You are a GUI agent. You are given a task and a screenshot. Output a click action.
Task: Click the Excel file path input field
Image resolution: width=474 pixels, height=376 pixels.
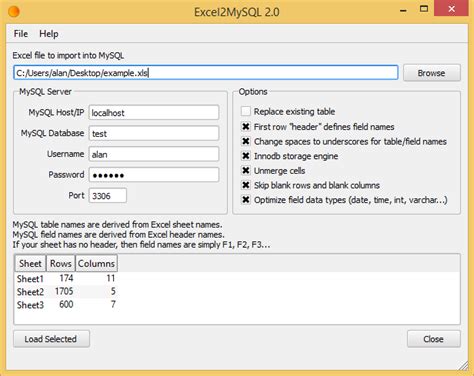tap(206, 73)
